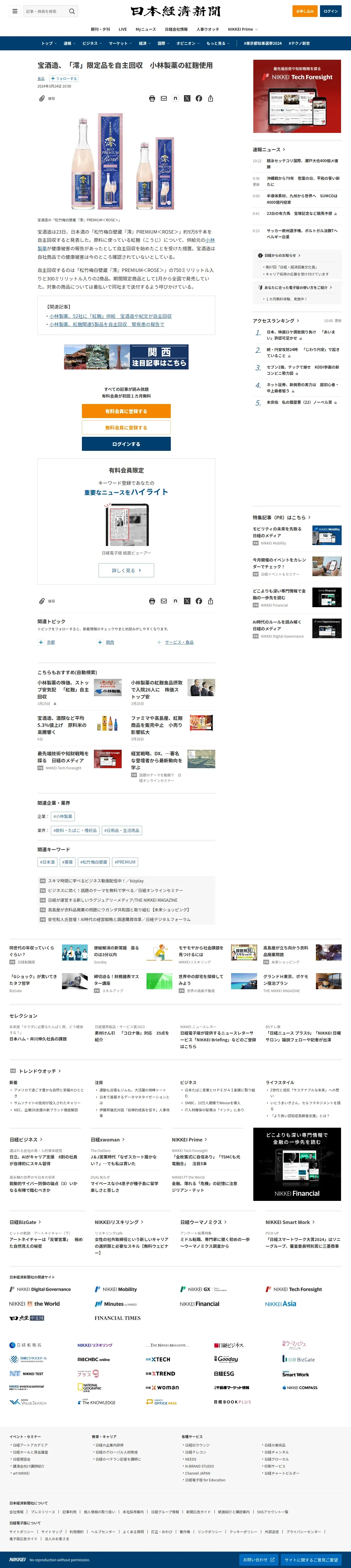Open the NIKKEI Prime dropdown in header
Image resolution: width=351 pixels, height=1568 pixels.
tap(243, 29)
